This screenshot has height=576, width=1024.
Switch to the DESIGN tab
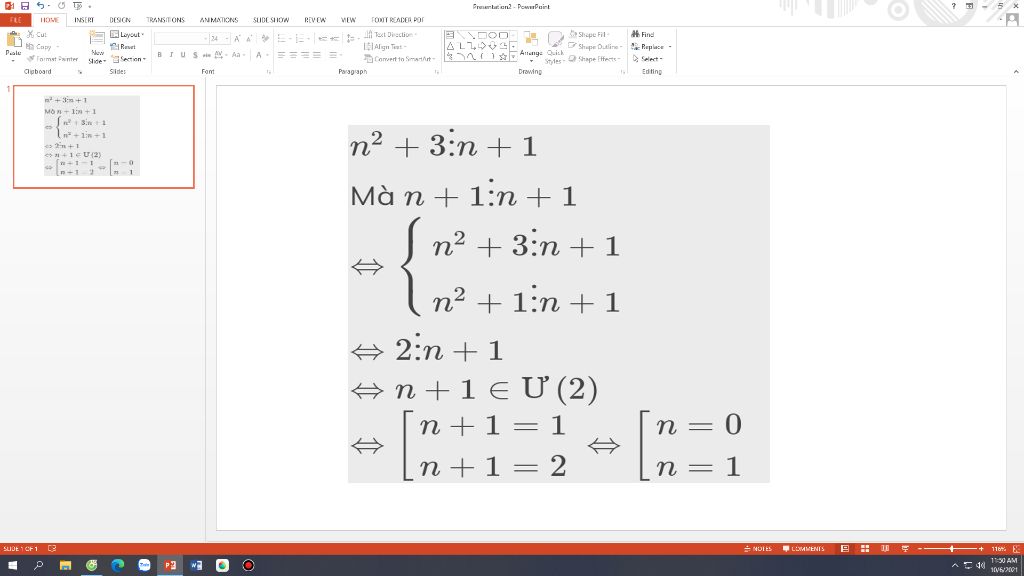point(120,20)
